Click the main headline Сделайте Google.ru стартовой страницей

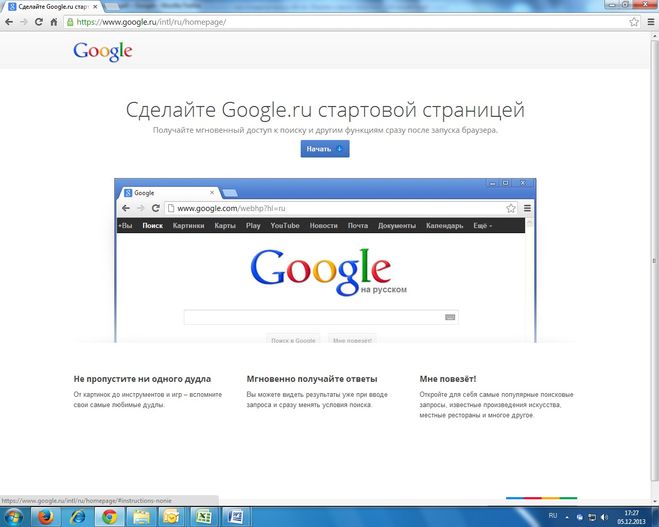click(x=325, y=109)
